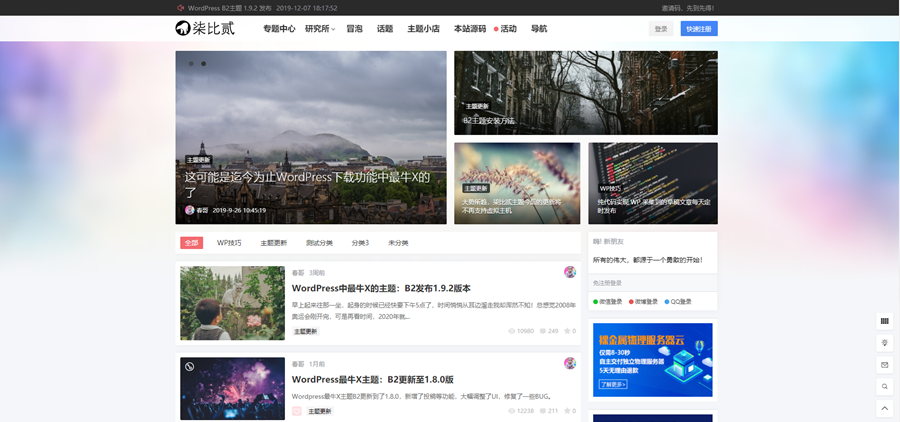900x422 pixels.
Task: Click 主题更新 label on the main slider
Action: (198, 160)
